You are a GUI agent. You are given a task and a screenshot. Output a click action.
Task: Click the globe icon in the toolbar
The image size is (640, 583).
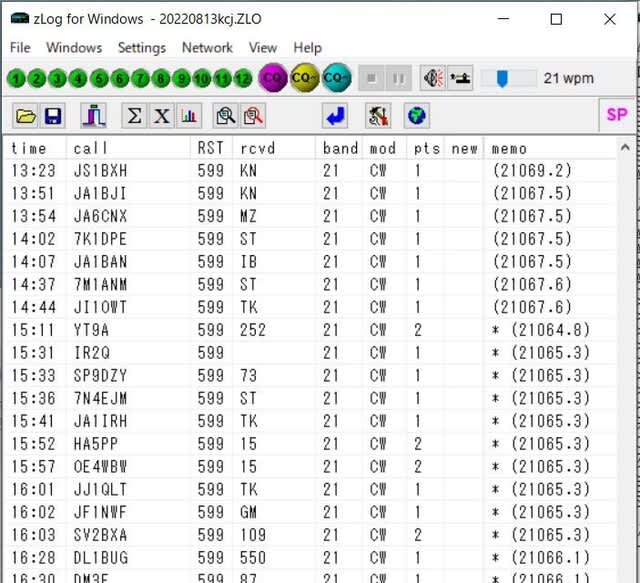(x=416, y=116)
